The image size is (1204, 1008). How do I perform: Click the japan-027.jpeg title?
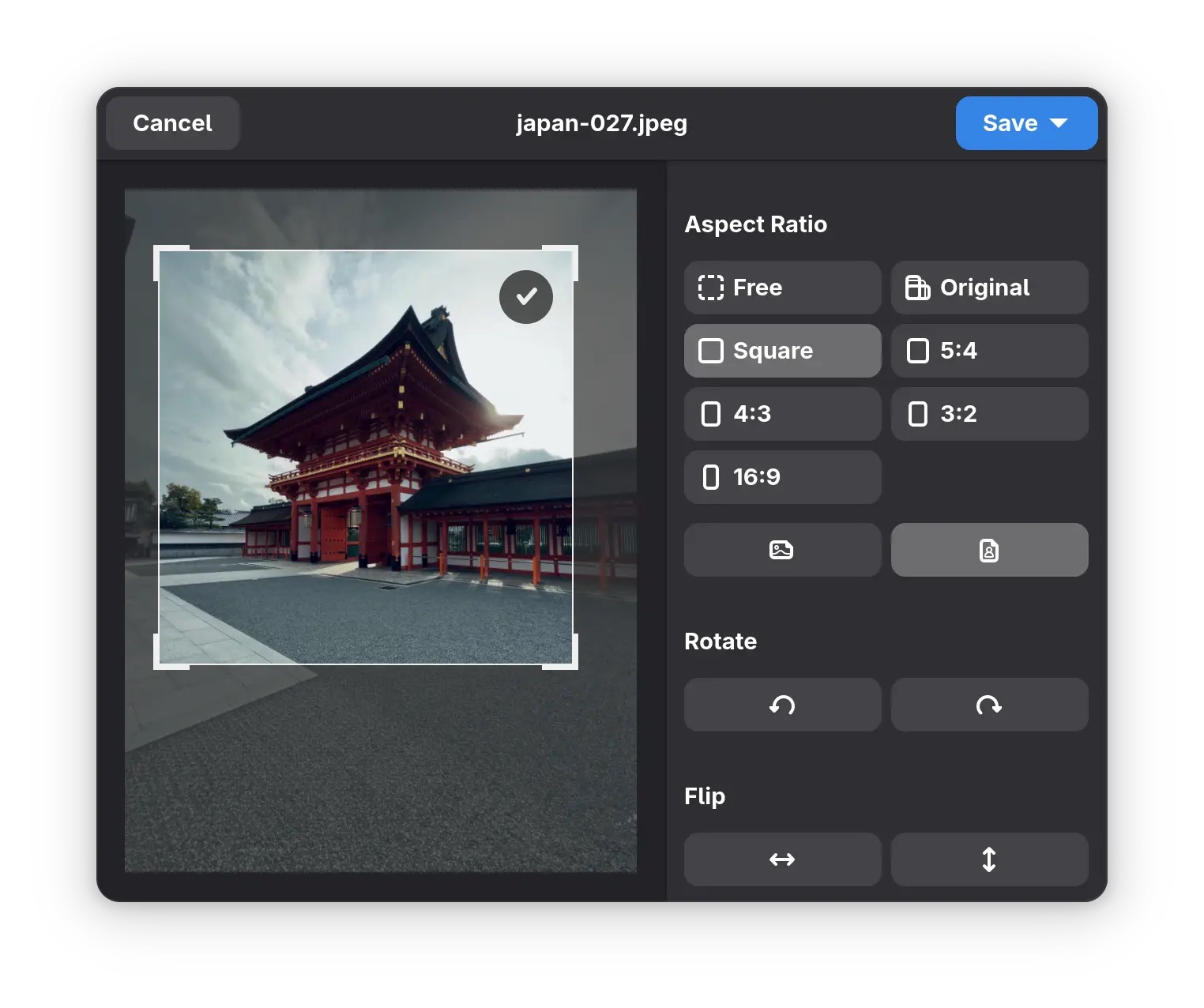pyautogui.click(x=601, y=123)
